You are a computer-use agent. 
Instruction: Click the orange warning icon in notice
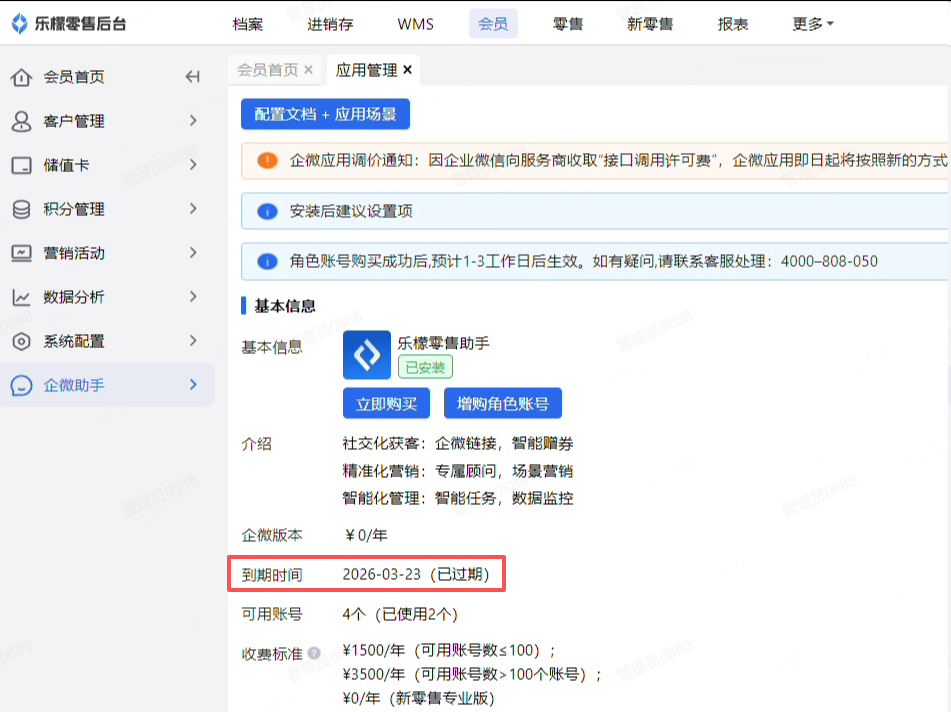[267, 161]
